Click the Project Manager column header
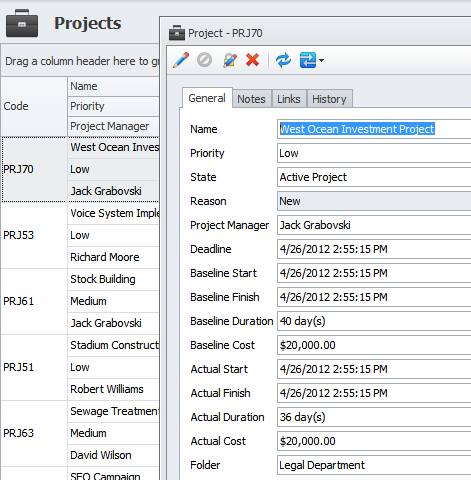Image resolution: width=471 pixels, height=480 pixels. pyautogui.click(x=113, y=126)
